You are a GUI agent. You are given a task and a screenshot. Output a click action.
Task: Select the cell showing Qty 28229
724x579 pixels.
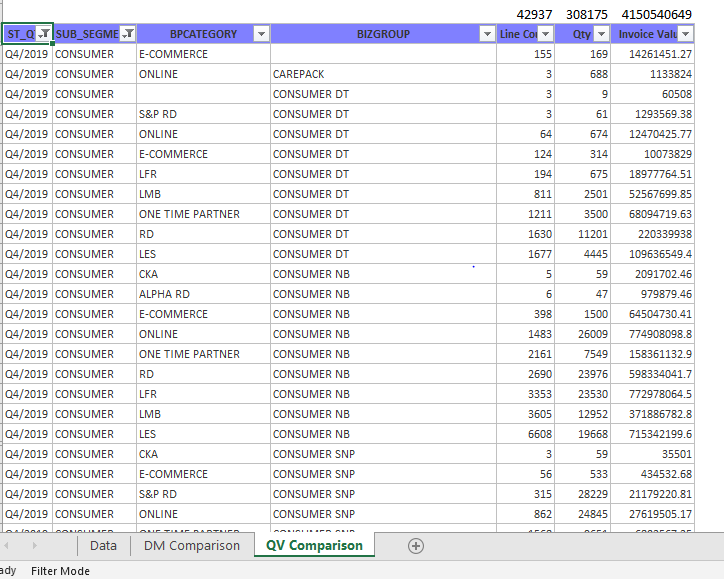(x=581, y=494)
